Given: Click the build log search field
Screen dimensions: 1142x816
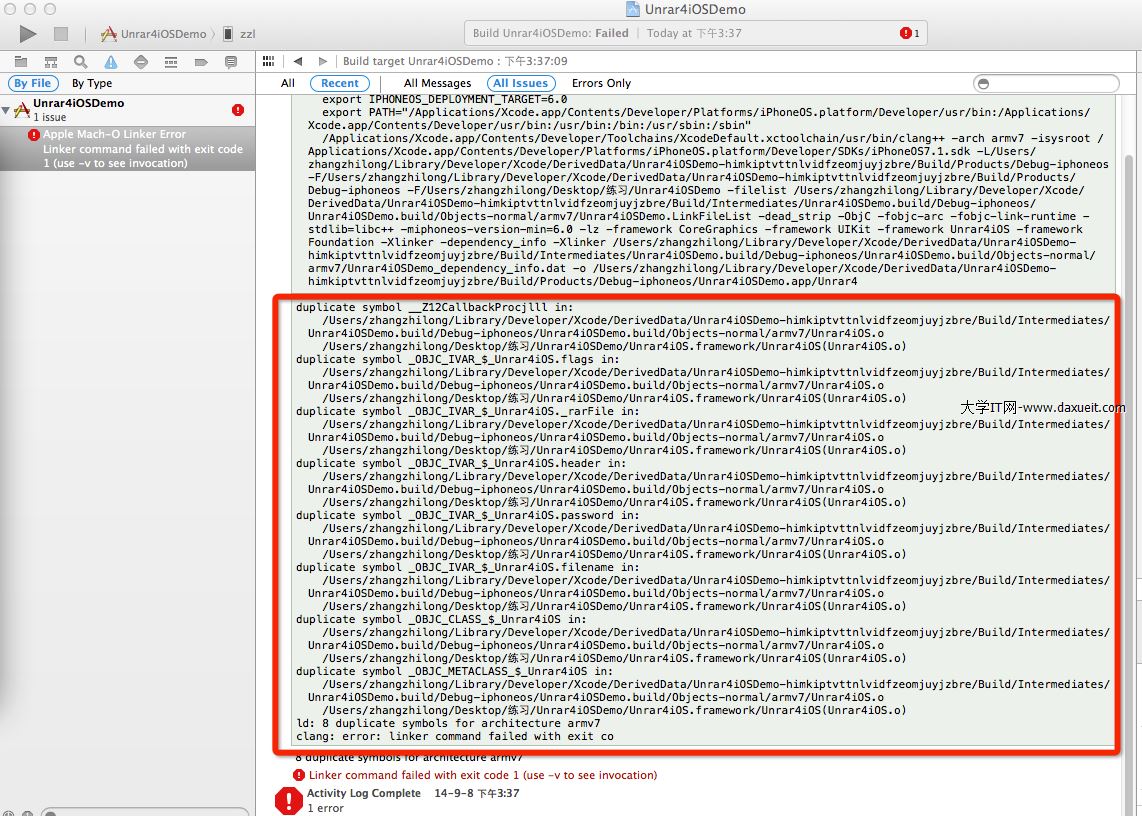Looking at the screenshot, I should [x=1046, y=83].
